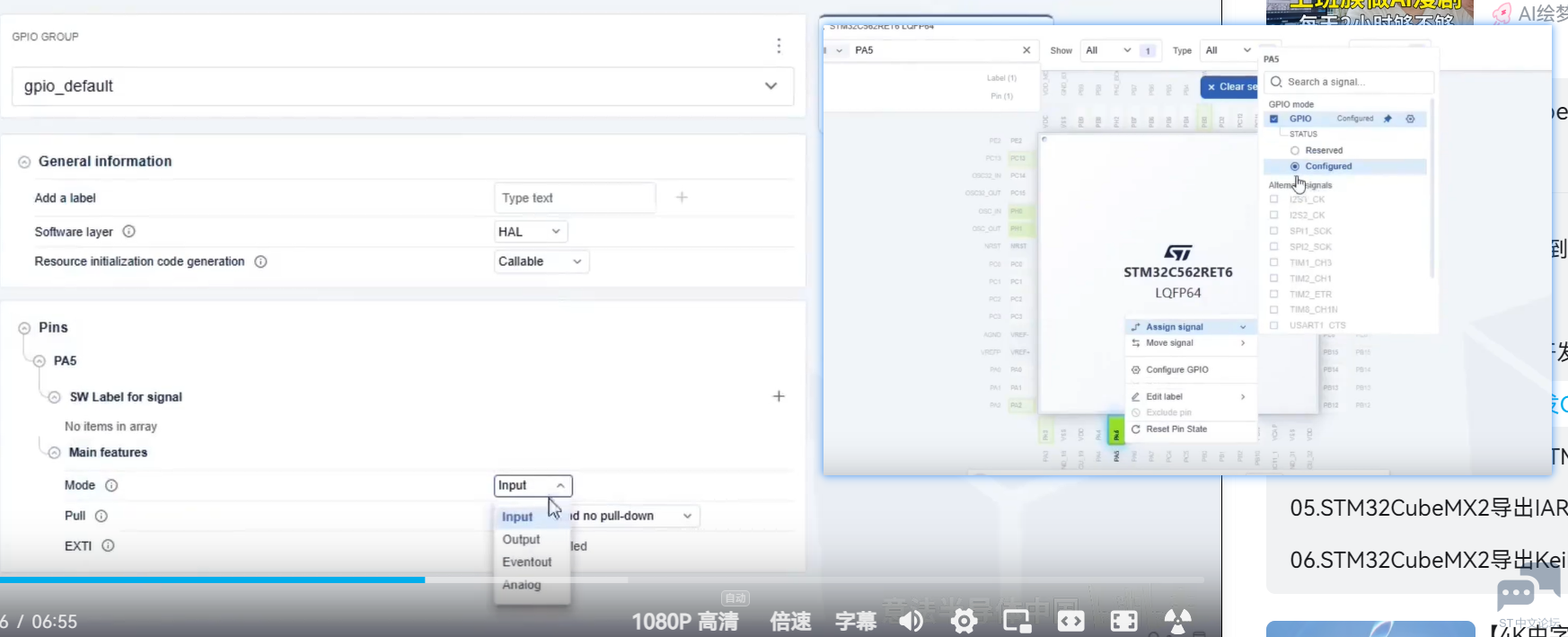Add a SW Label for signal item
Screen dimensions: 1568x637
(x=779, y=396)
